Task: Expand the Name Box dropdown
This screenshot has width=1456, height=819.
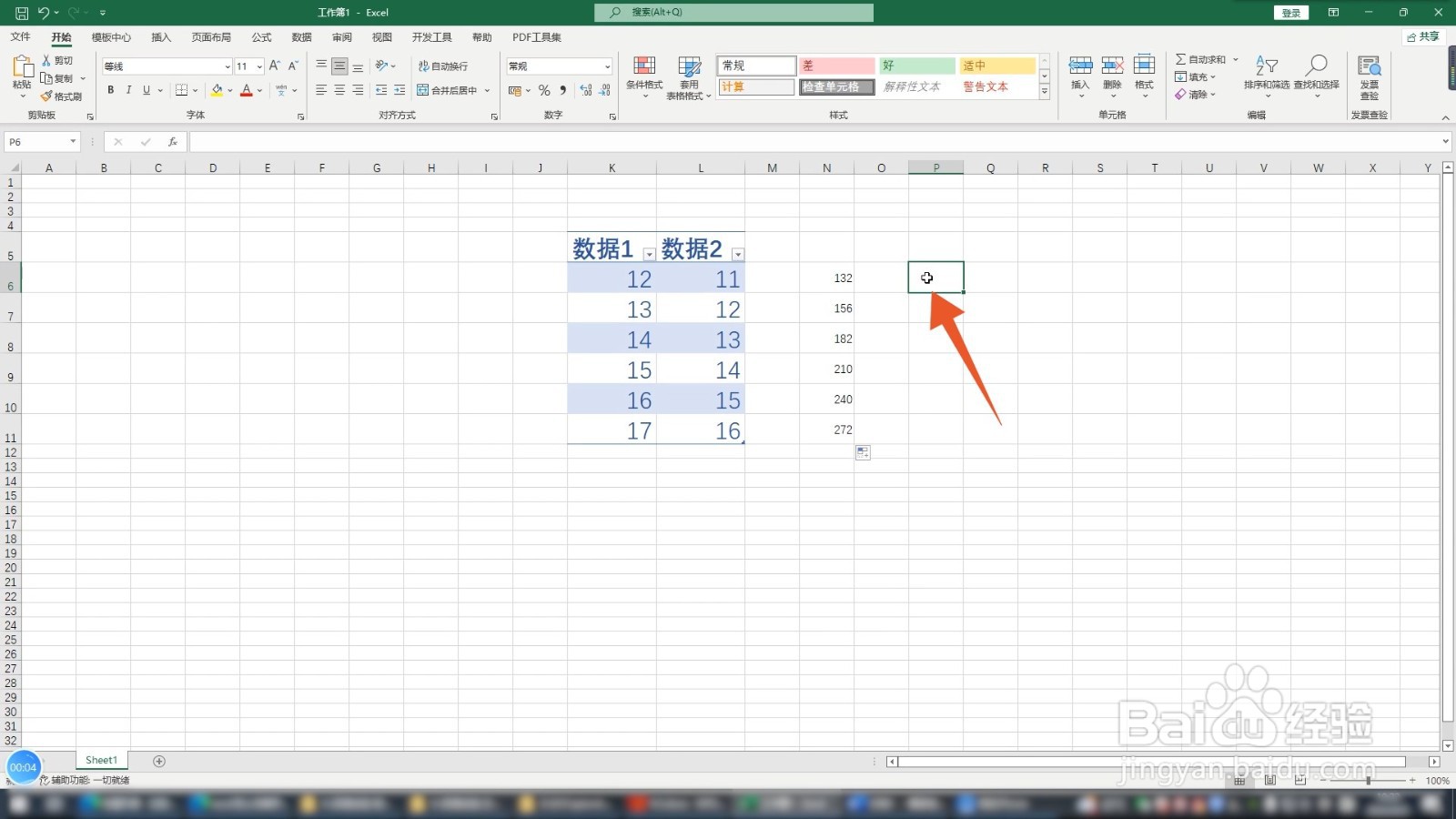Action: tap(73, 142)
